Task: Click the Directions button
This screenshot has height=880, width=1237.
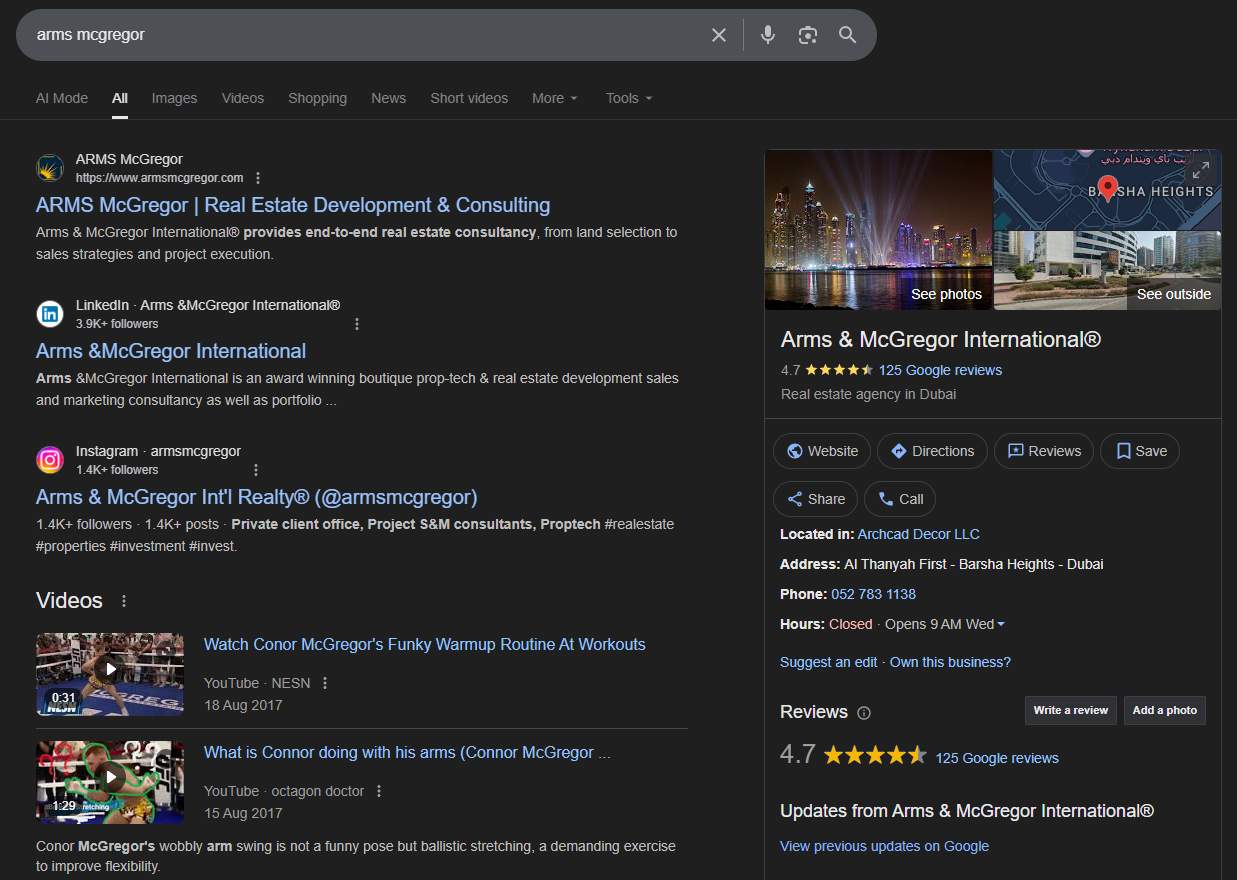Action: [932, 451]
